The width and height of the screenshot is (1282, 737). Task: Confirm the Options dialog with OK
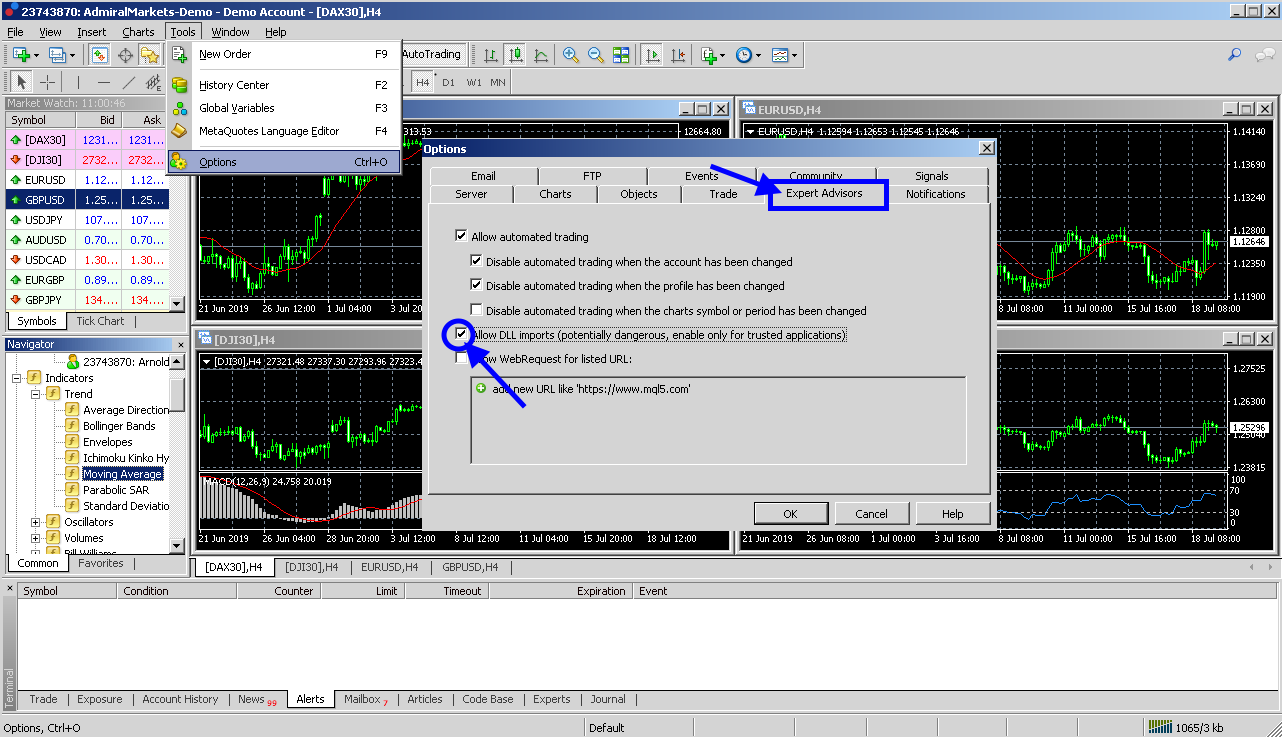click(790, 514)
